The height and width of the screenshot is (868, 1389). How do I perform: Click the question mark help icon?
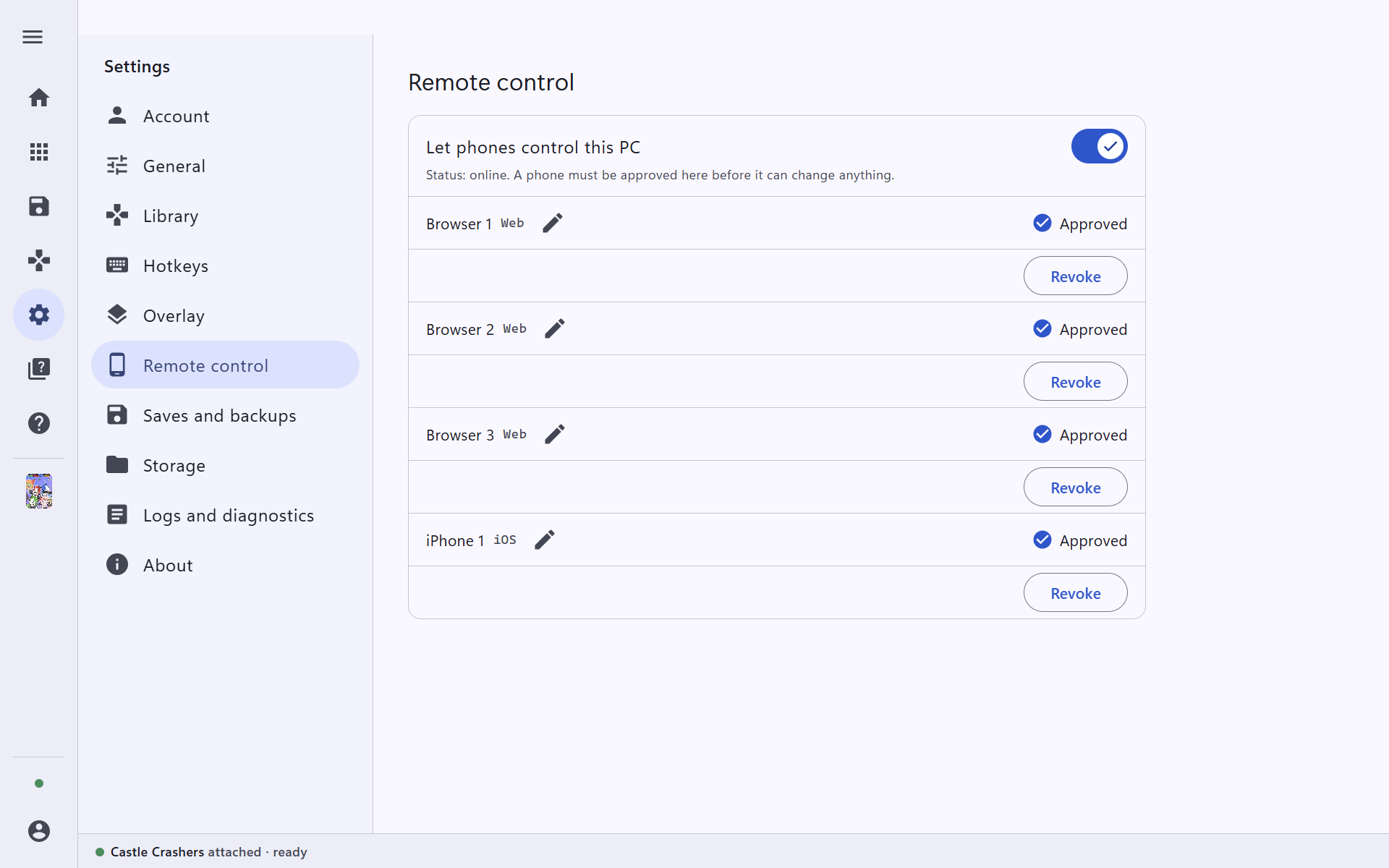point(39,423)
